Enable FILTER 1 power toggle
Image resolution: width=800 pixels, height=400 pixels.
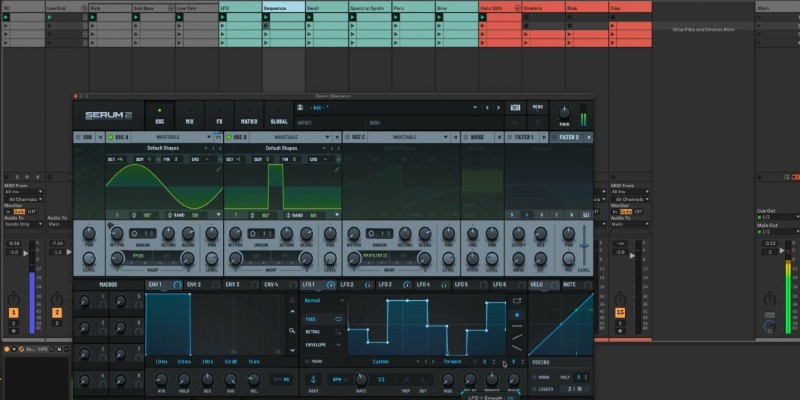coord(509,137)
